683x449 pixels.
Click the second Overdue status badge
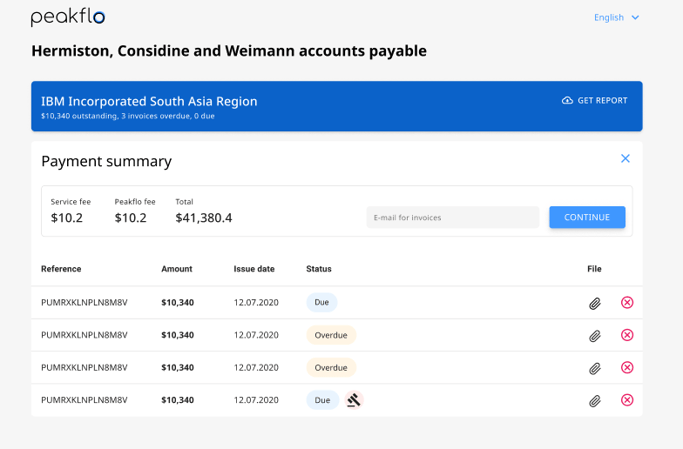[331, 368]
